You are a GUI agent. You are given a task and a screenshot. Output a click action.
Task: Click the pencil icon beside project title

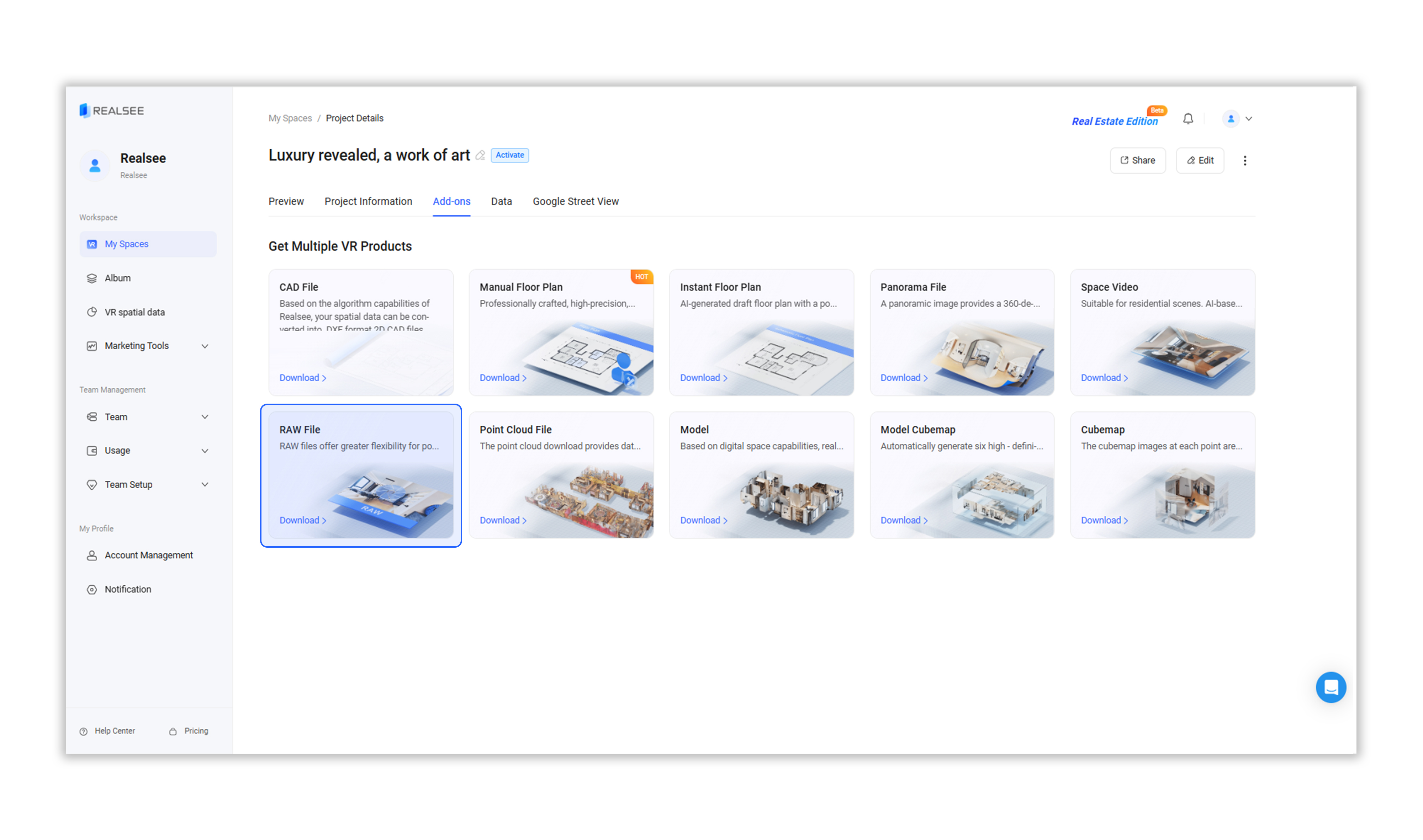(480, 155)
